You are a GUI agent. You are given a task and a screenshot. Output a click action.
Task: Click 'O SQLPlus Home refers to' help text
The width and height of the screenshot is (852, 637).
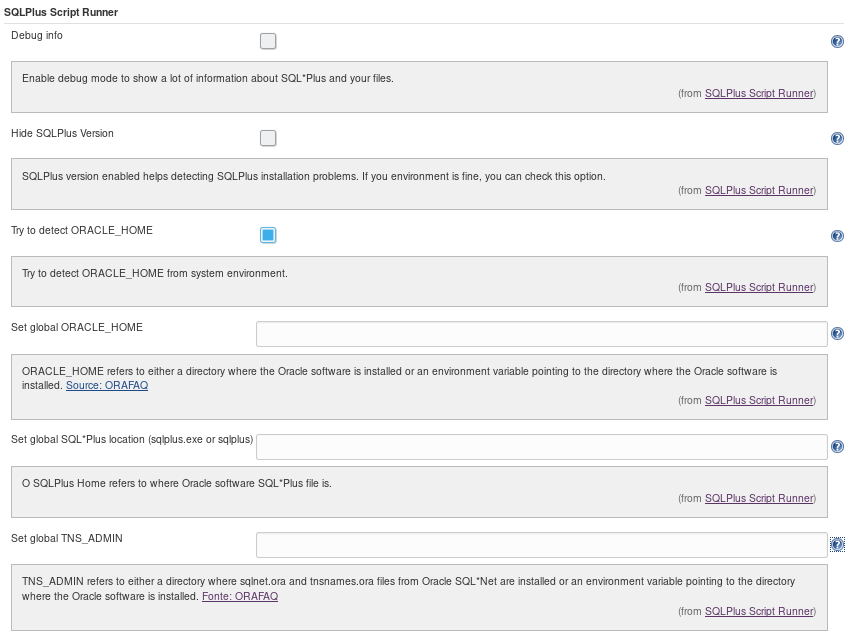point(177,483)
